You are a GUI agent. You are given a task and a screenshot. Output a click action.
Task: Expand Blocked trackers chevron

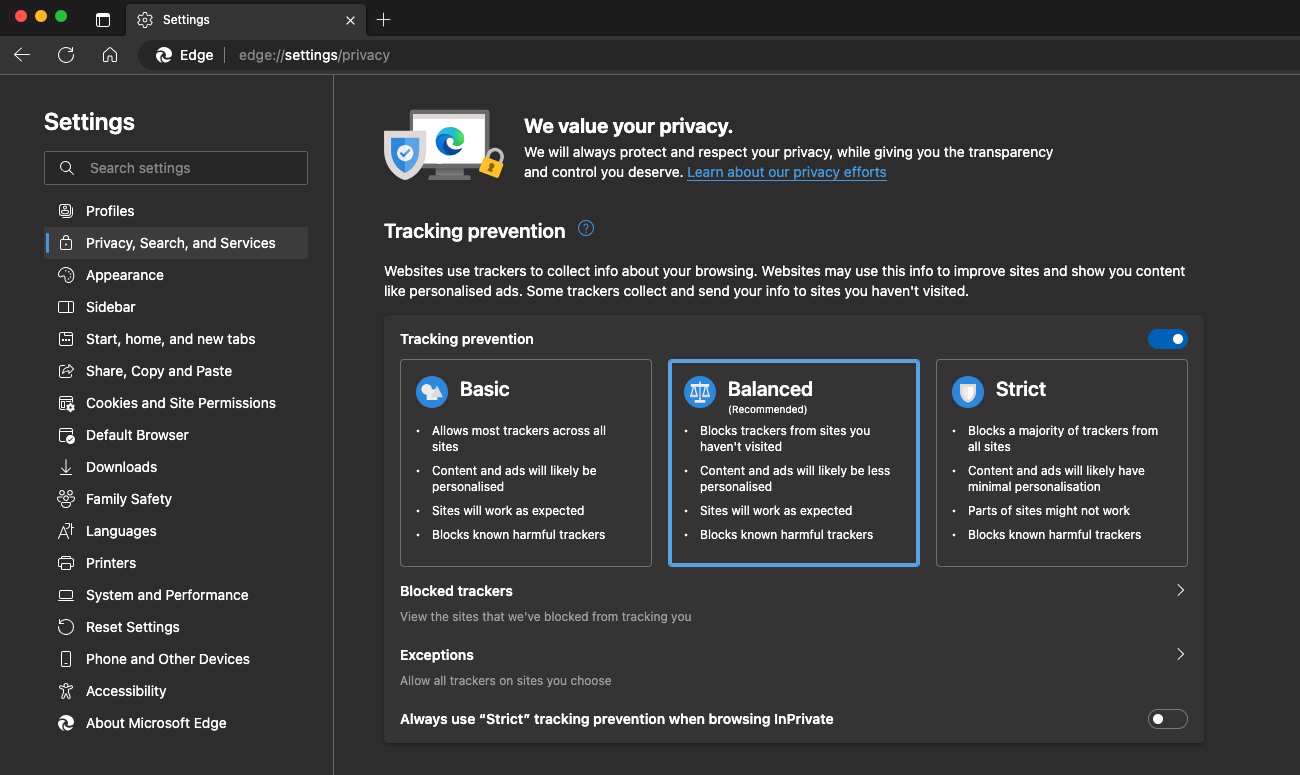1180,590
